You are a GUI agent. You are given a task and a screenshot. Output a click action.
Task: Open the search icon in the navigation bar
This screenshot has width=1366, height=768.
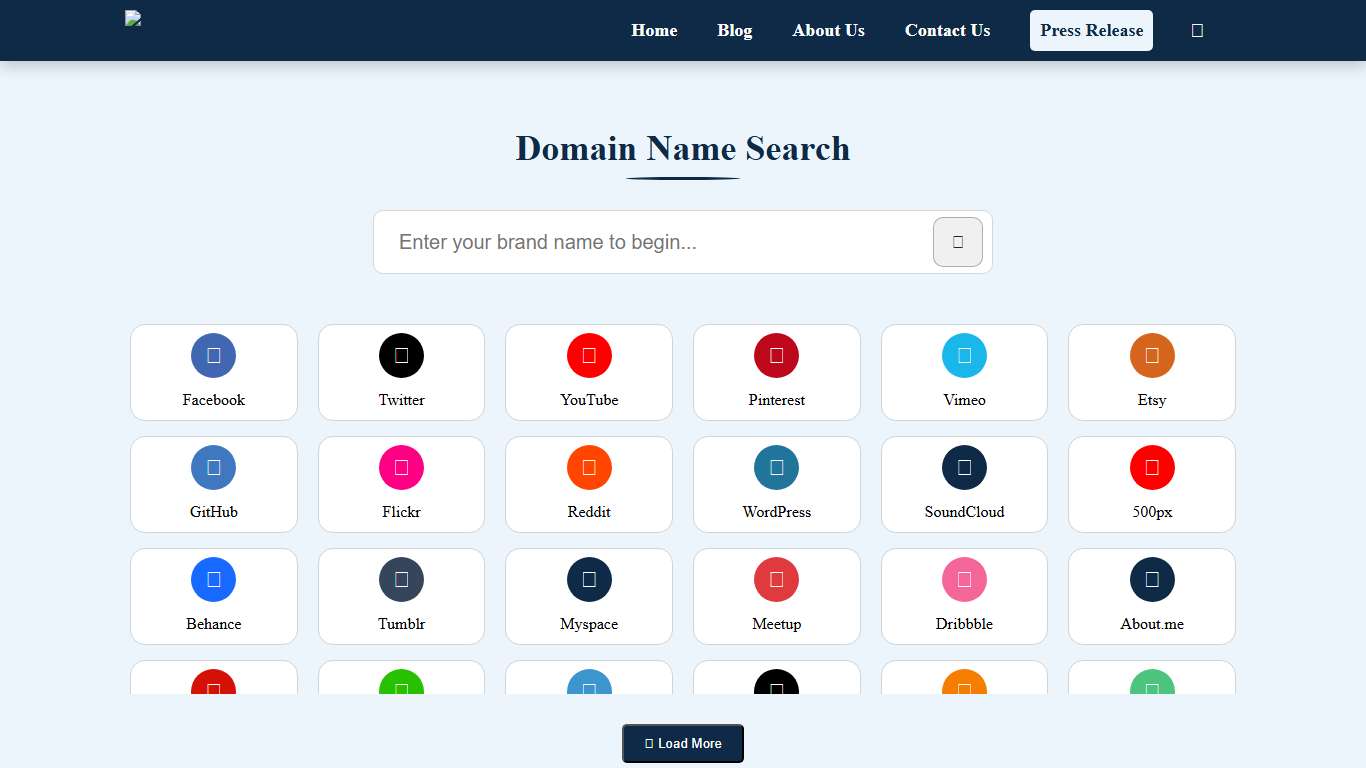[x=1197, y=30]
